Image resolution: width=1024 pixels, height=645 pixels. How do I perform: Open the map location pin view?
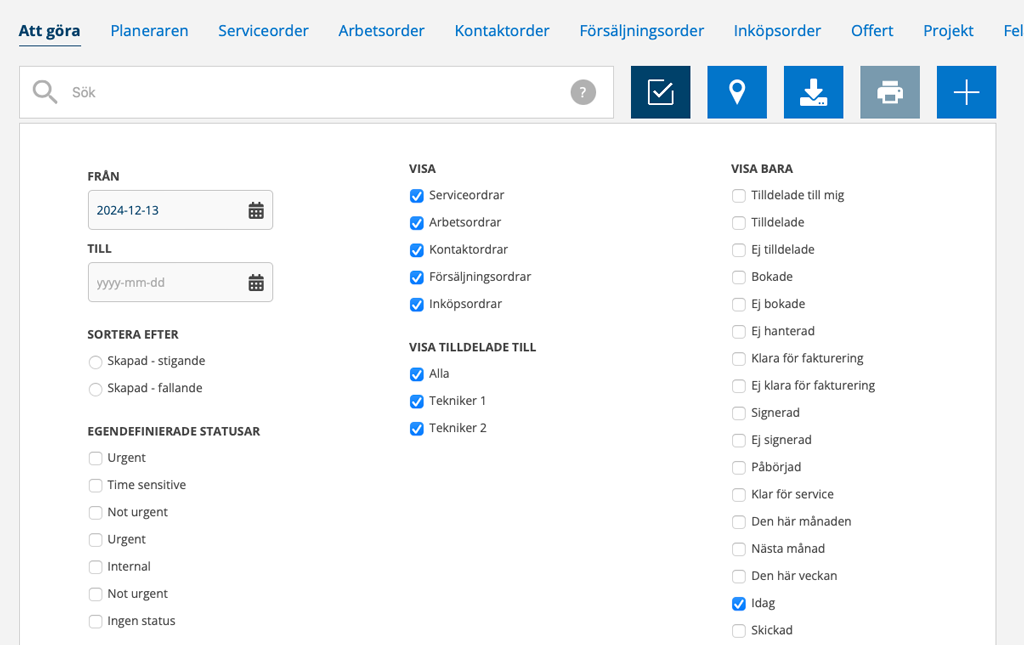(737, 92)
